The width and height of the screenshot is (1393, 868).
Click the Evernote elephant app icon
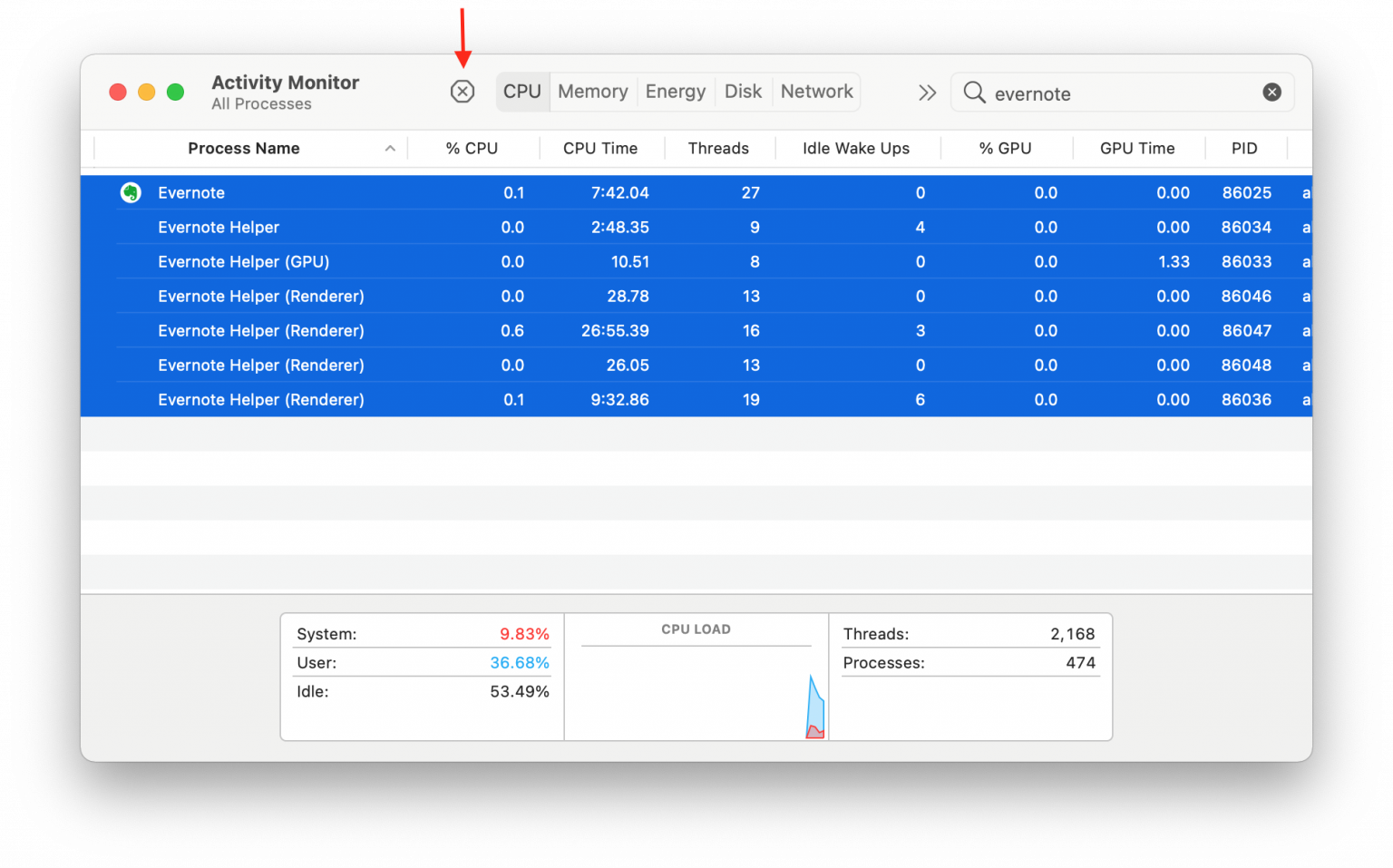[x=131, y=192]
